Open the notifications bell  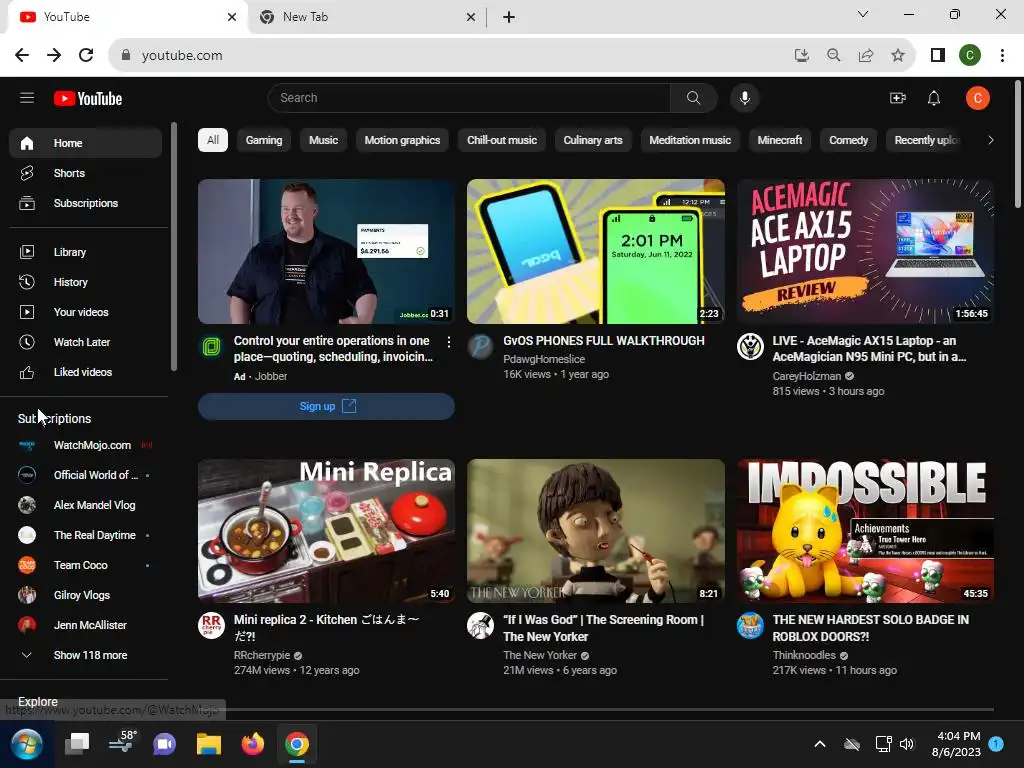click(934, 98)
